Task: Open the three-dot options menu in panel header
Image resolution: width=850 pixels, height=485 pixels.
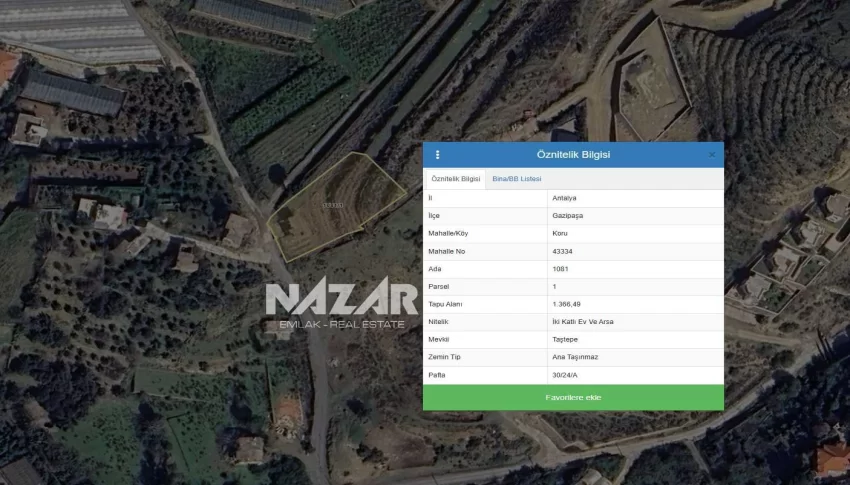Action: 437,155
